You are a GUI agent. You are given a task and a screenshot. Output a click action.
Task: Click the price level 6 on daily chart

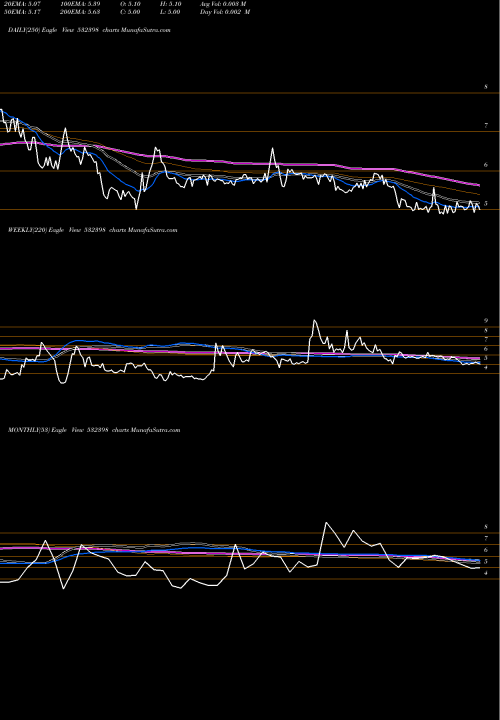[x=486, y=165]
